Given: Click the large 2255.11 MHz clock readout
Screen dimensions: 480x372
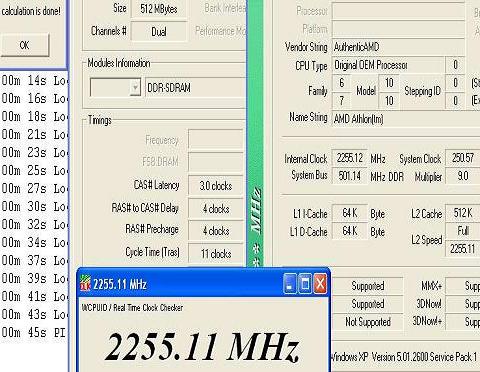Looking at the screenshot, I should coord(202,346).
